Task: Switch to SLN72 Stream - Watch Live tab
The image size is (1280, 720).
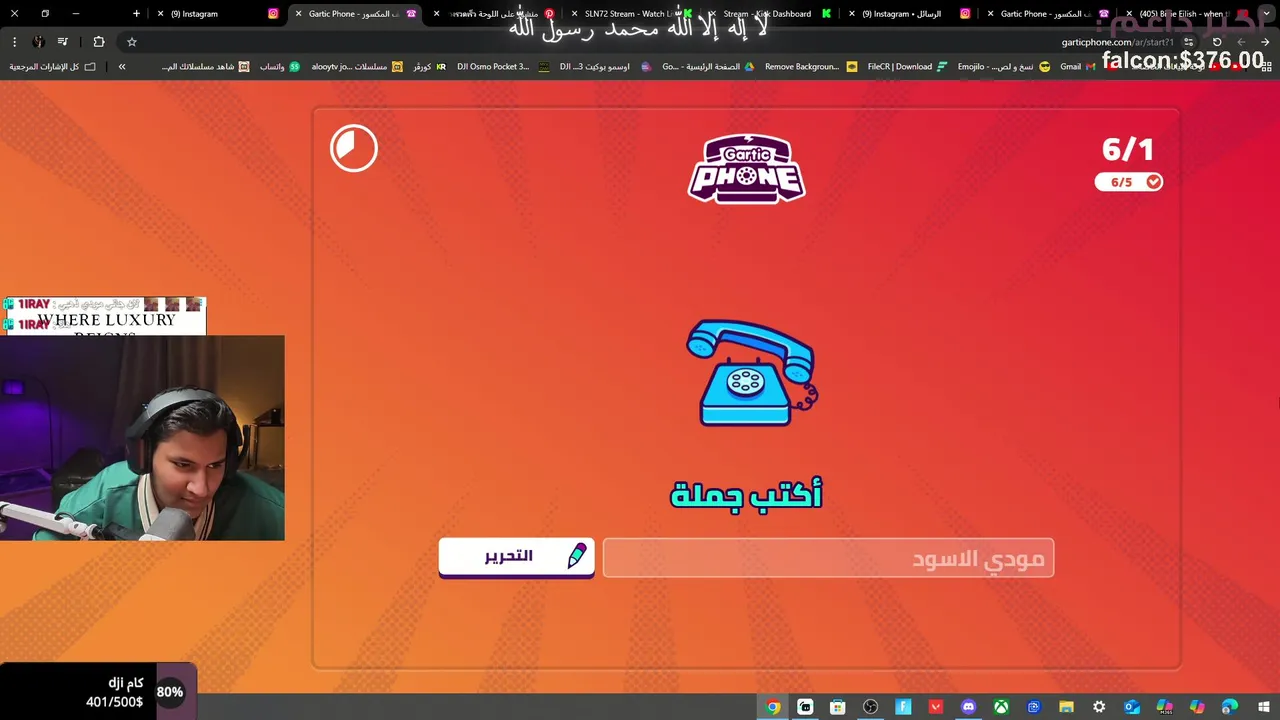Action: click(631, 14)
